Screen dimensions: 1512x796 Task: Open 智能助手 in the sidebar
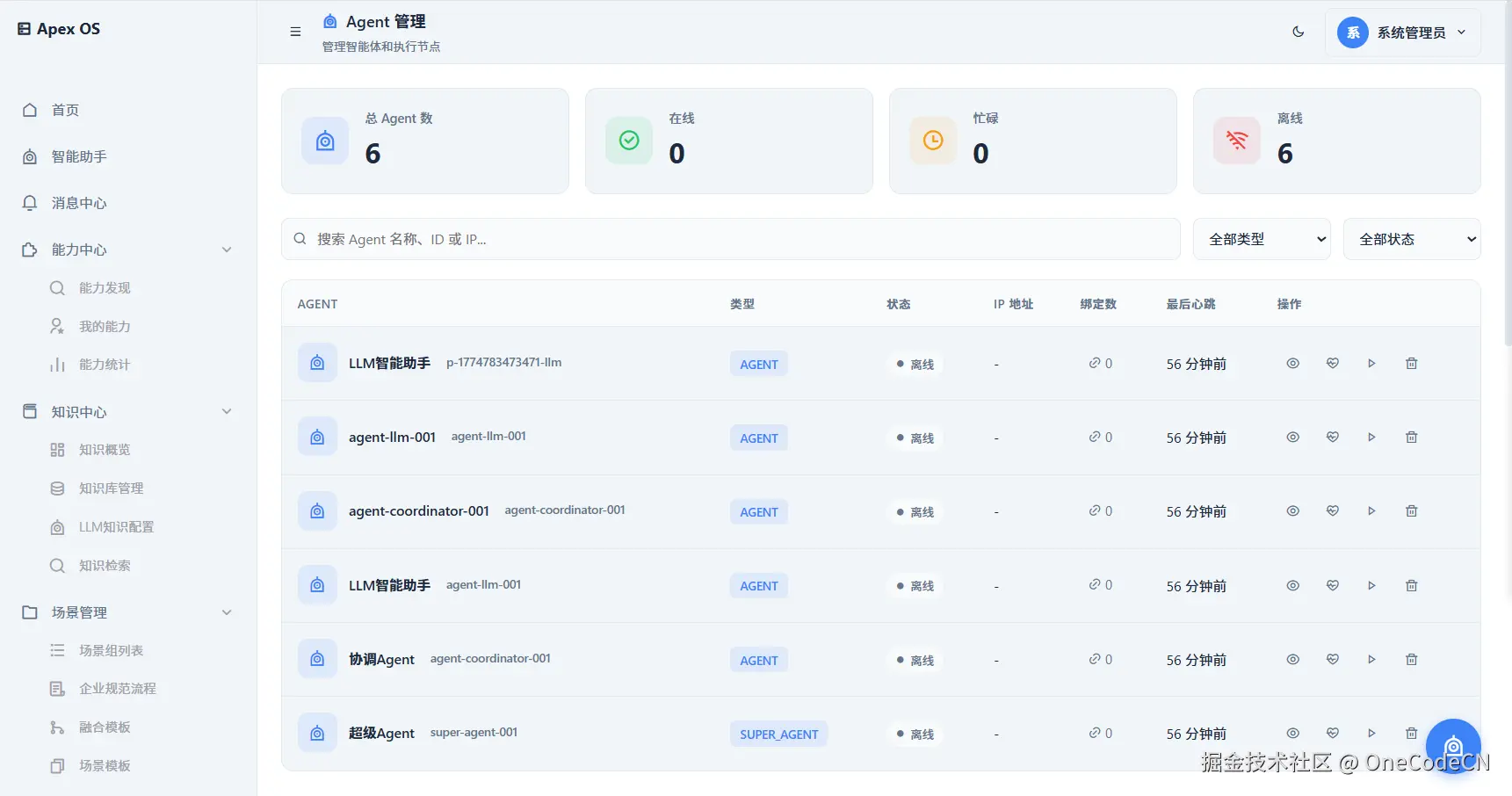click(77, 156)
